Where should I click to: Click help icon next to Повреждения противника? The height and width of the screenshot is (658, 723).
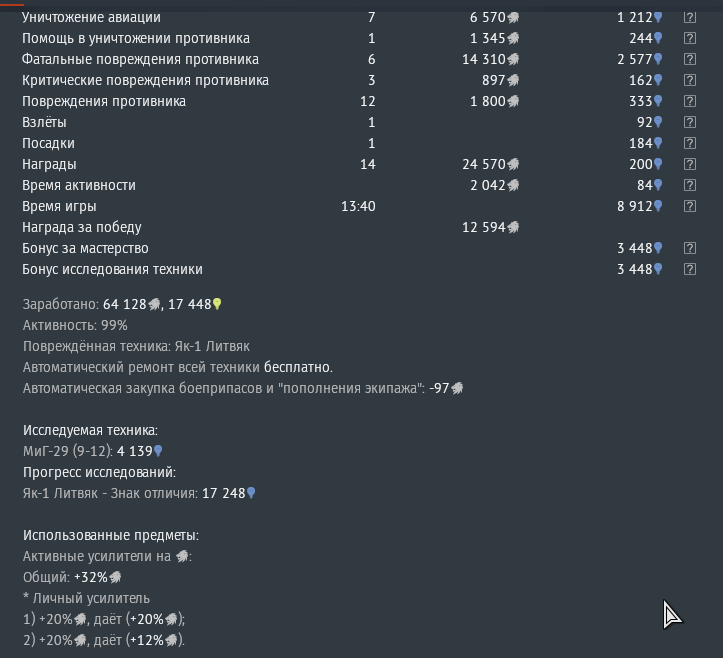click(689, 102)
